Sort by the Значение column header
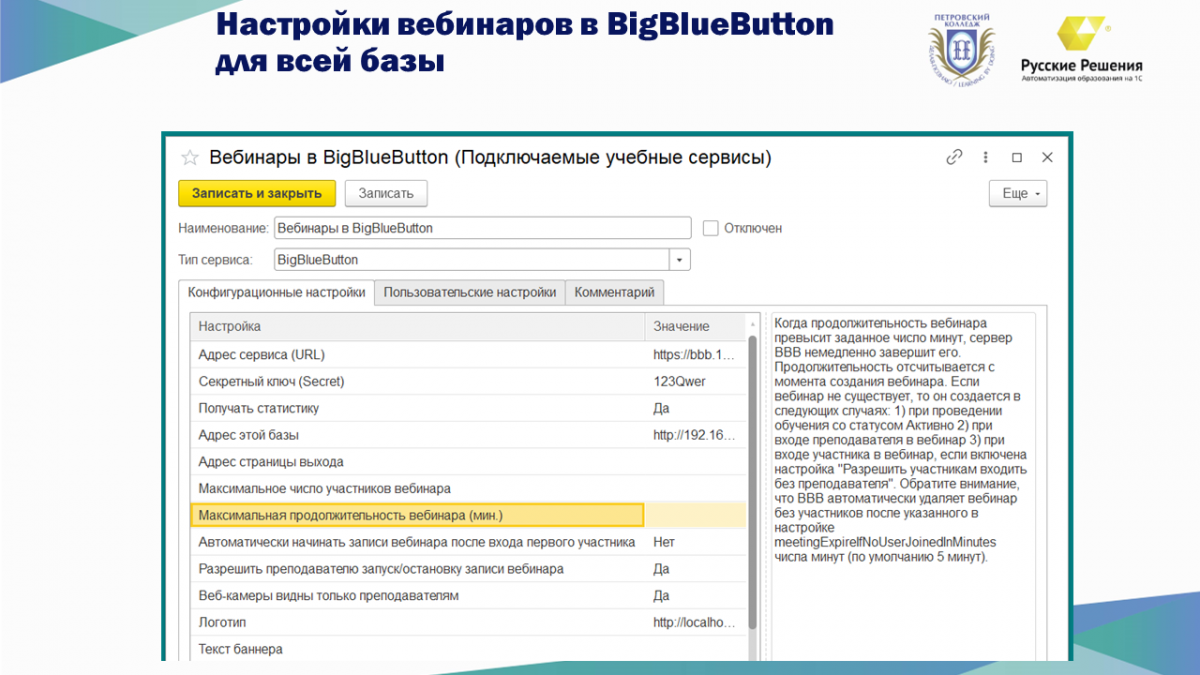The image size is (1200, 675). click(x=695, y=326)
